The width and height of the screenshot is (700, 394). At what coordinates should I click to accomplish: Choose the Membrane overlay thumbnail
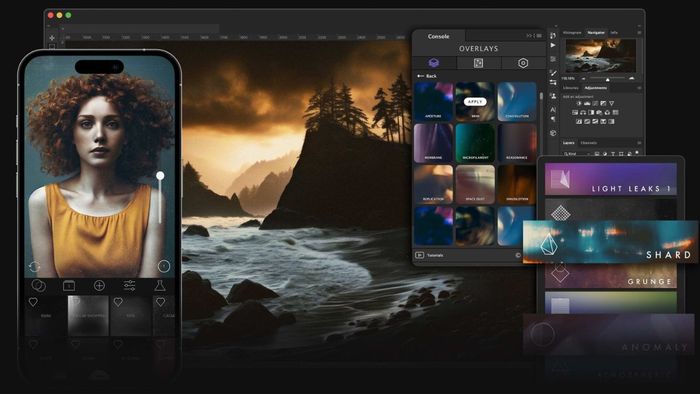coord(433,143)
